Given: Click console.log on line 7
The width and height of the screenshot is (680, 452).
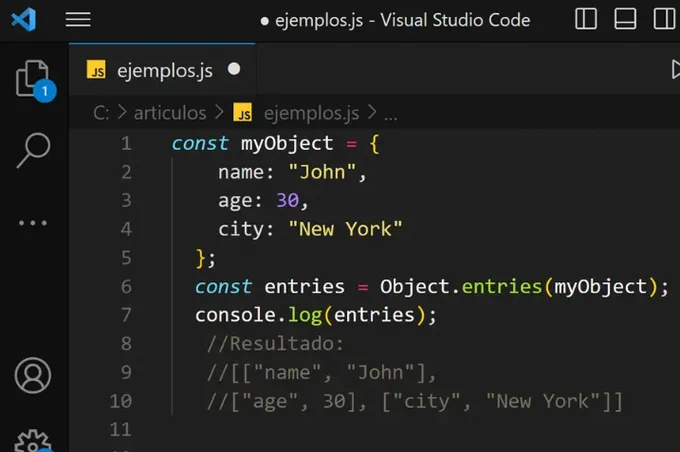Looking at the screenshot, I should 258,315.
